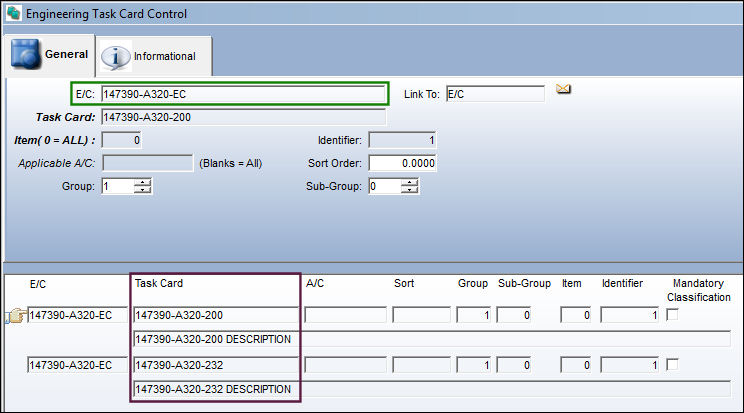The width and height of the screenshot is (744, 413).
Task: Click the Item column header
Action: pos(572,283)
